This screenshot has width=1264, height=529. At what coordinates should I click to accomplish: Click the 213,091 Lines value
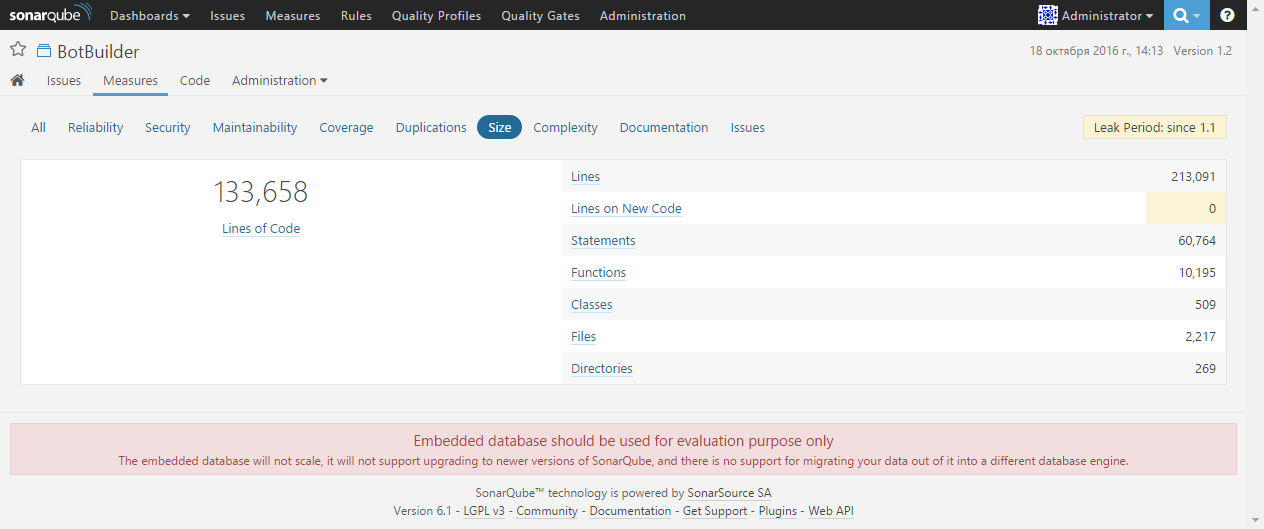tap(1193, 177)
